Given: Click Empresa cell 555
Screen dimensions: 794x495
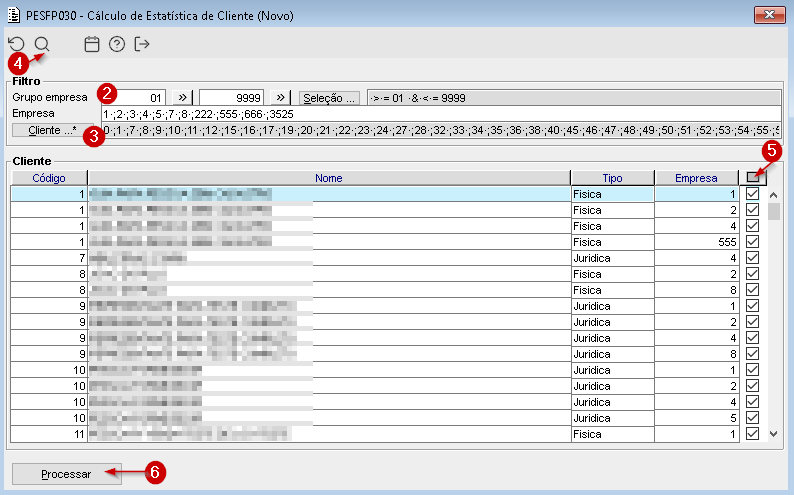Looking at the screenshot, I should (696, 242).
